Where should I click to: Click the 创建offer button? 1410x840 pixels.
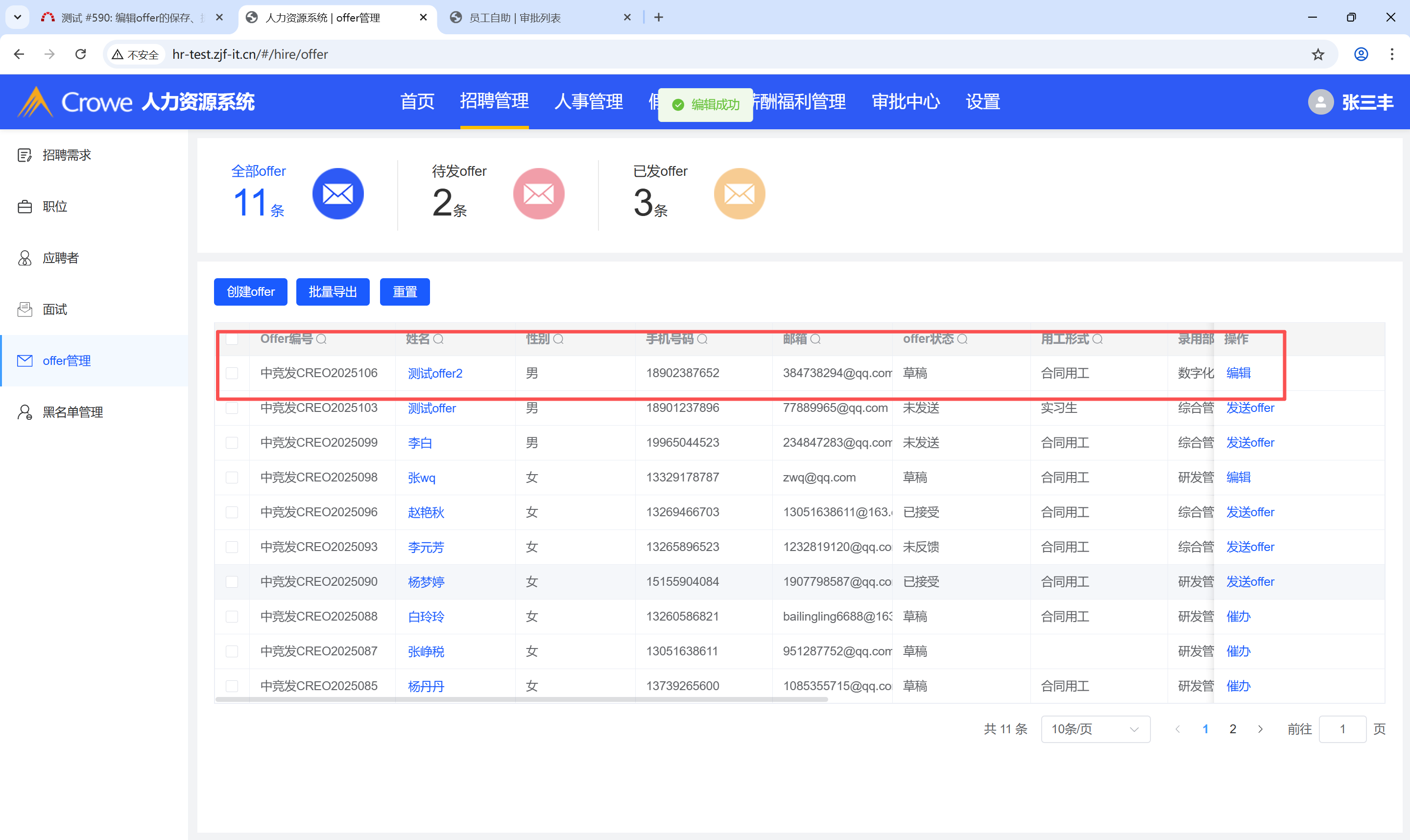click(250, 291)
